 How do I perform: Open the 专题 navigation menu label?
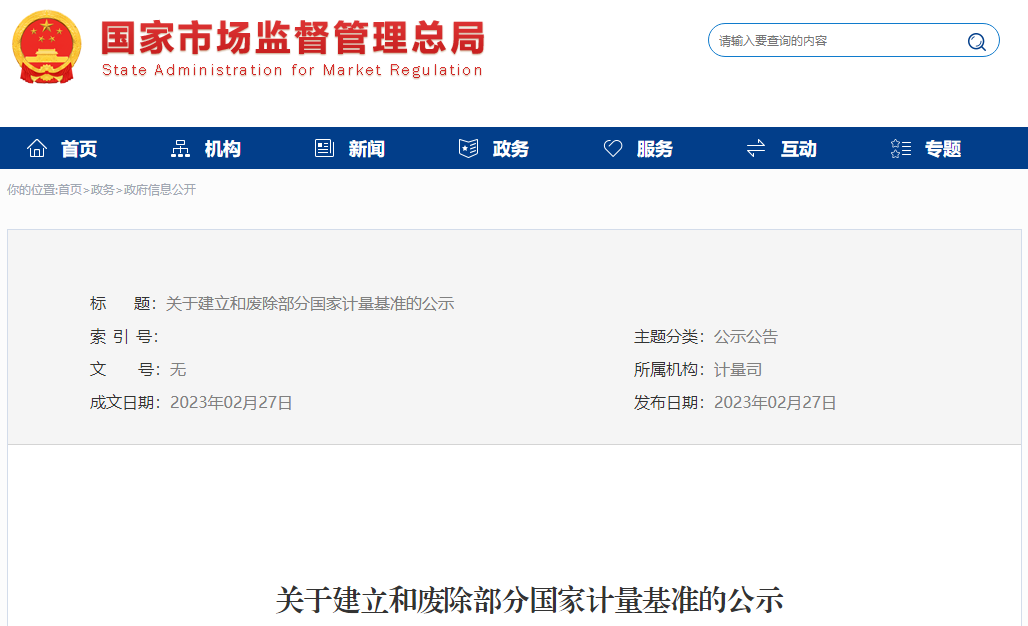[x=943, y=149]
